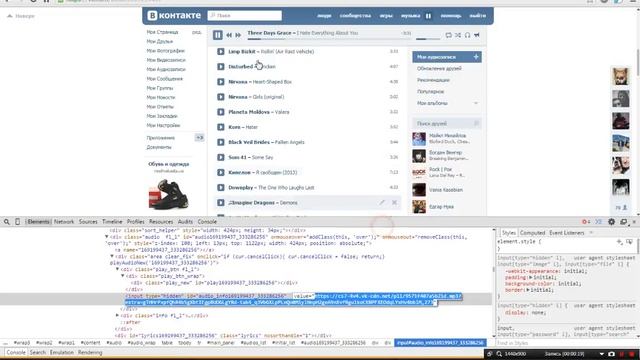
Task: Toggle repeat for the current track
Action: 449,35
